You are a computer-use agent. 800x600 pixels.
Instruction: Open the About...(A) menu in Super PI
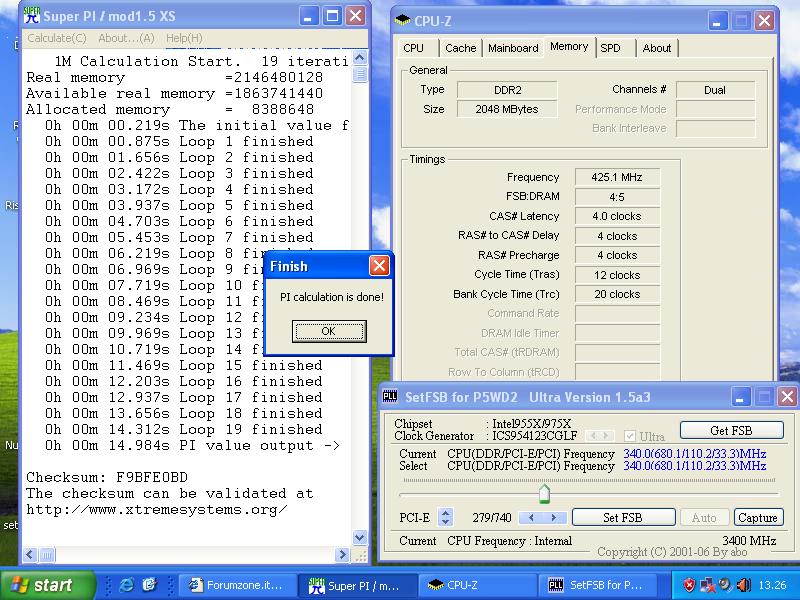click(126, 38)
